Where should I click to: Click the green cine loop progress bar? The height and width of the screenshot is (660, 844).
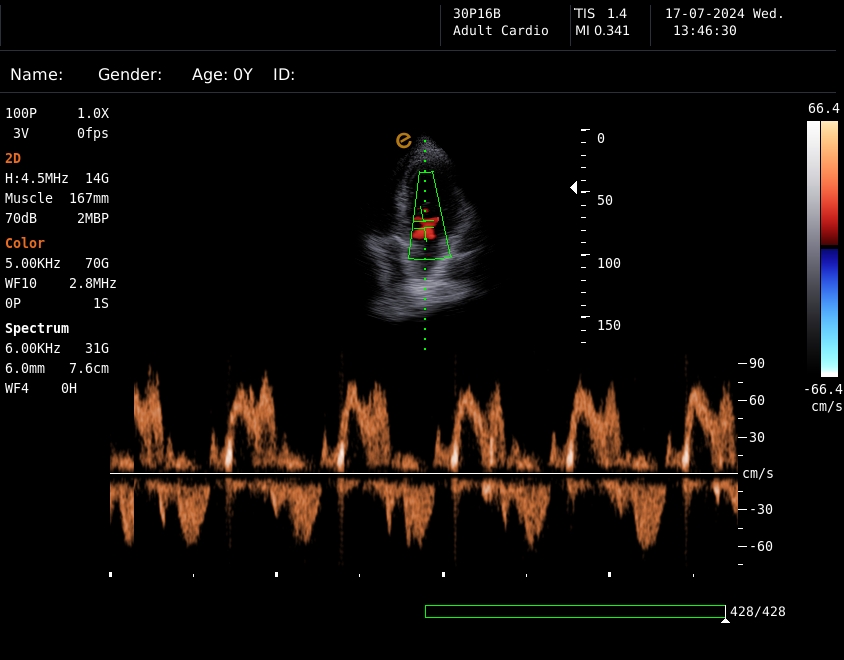click(x=574, y=611)
